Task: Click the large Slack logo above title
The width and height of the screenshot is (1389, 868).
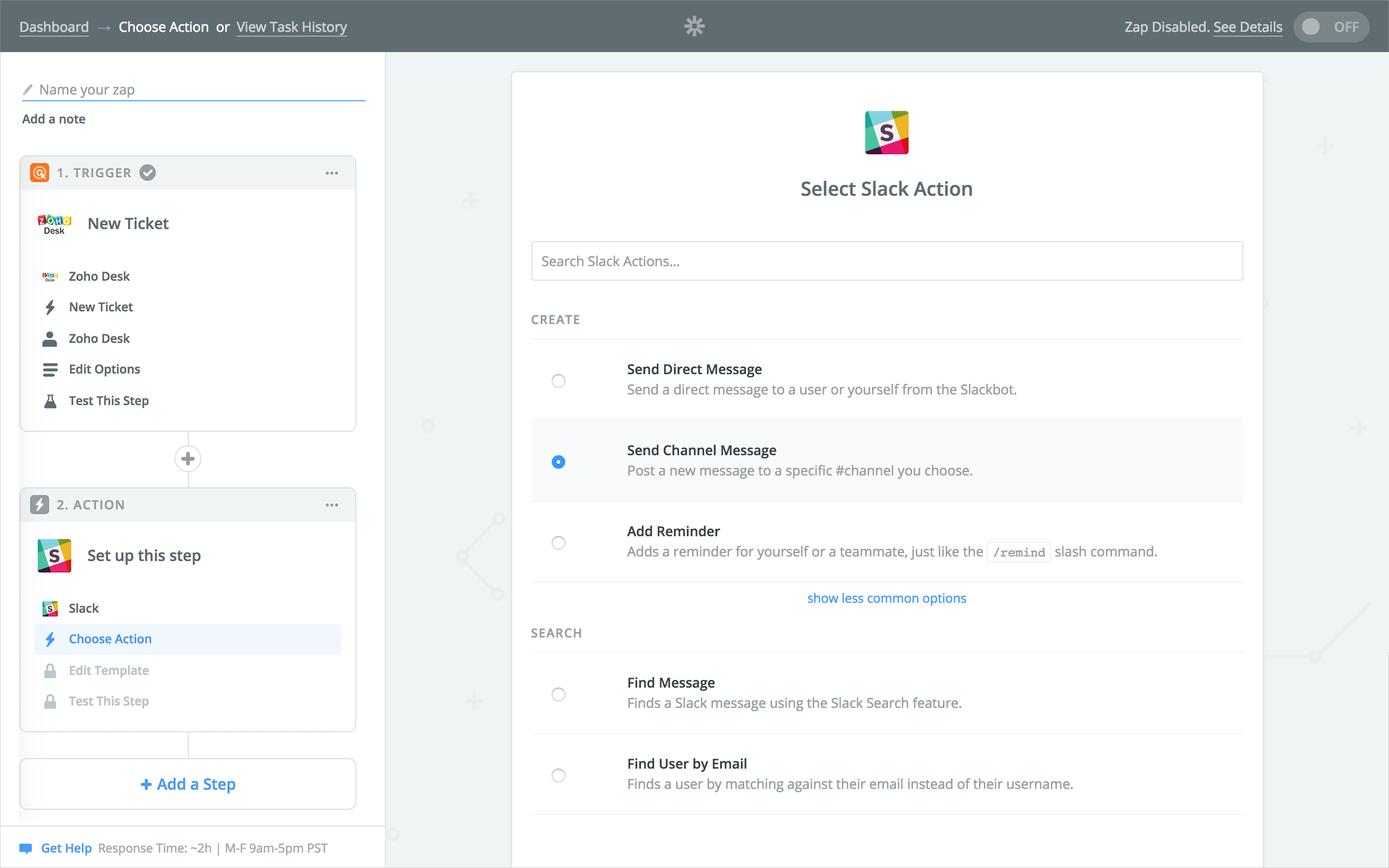Action: 886,133
